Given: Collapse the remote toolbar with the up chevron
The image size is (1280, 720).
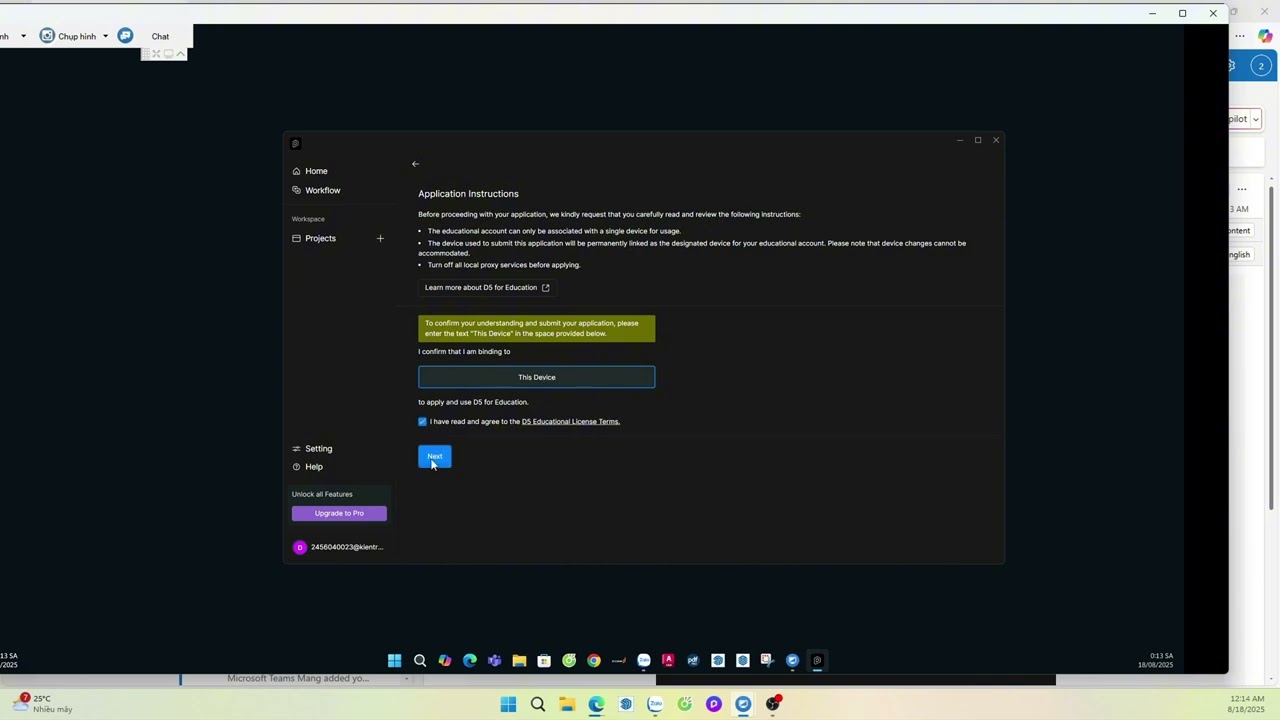Looking at the screenshot, I should tap(180, 54).
